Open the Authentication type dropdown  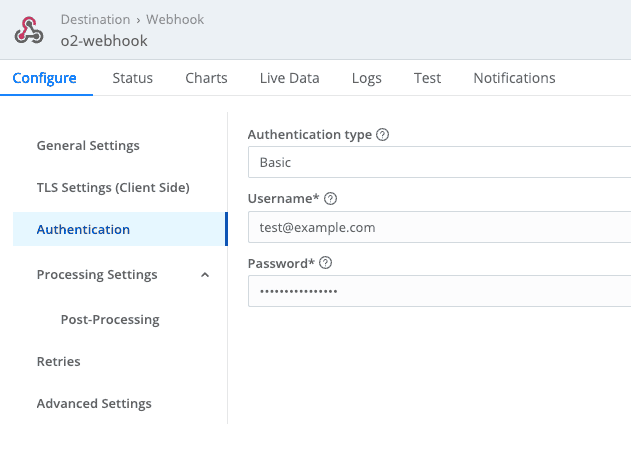(439, 162)
